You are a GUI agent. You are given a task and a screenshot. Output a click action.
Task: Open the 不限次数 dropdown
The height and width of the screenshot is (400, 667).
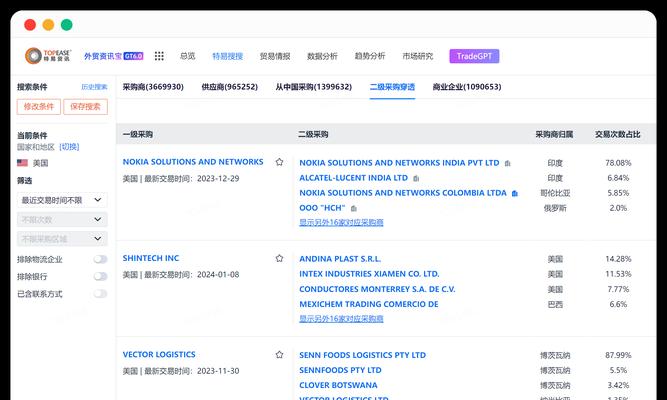(62, 220)
